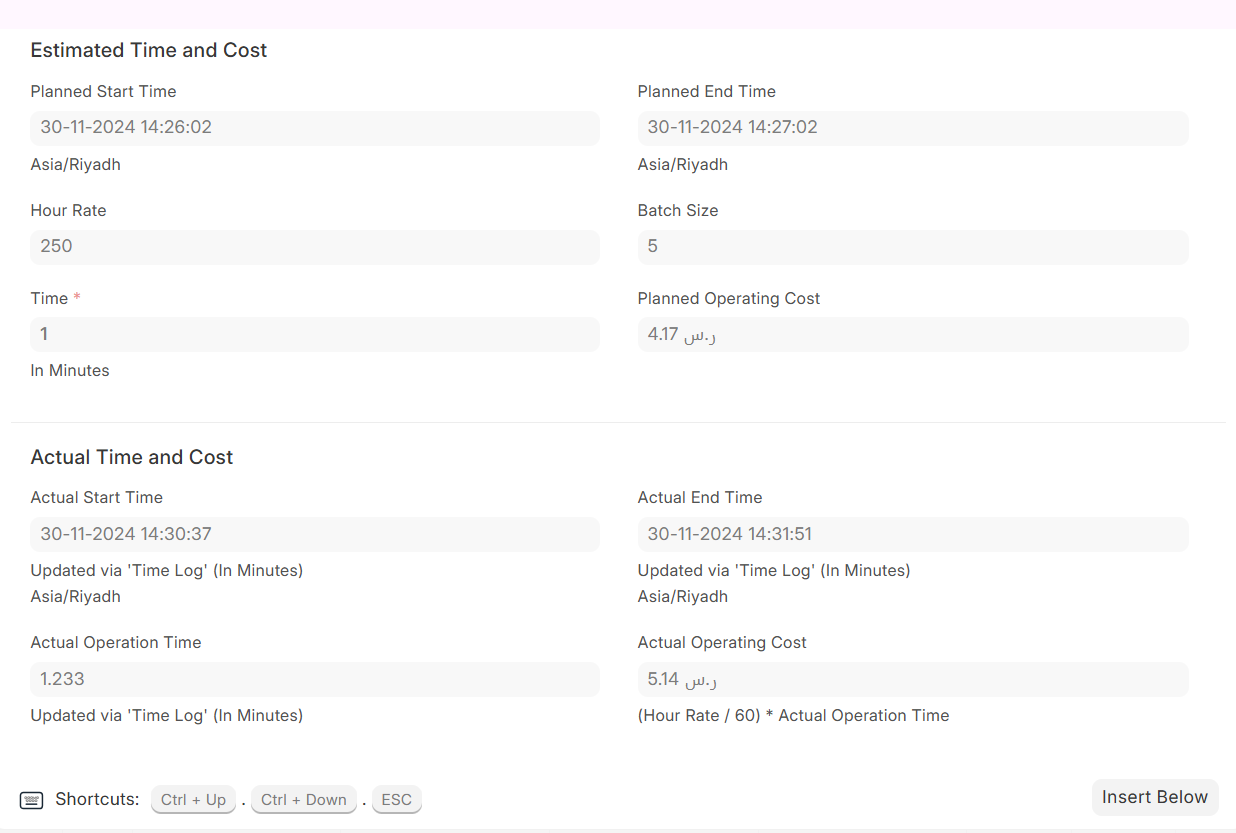The image size is (1236, 833).
Task: Click the Hour Rate field showing 250
Action: (x=314, y=247)
